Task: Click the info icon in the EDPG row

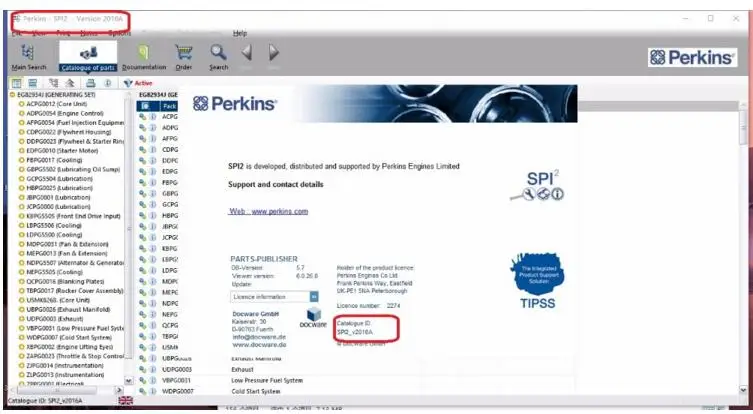Action: click(x=153, y=171)
